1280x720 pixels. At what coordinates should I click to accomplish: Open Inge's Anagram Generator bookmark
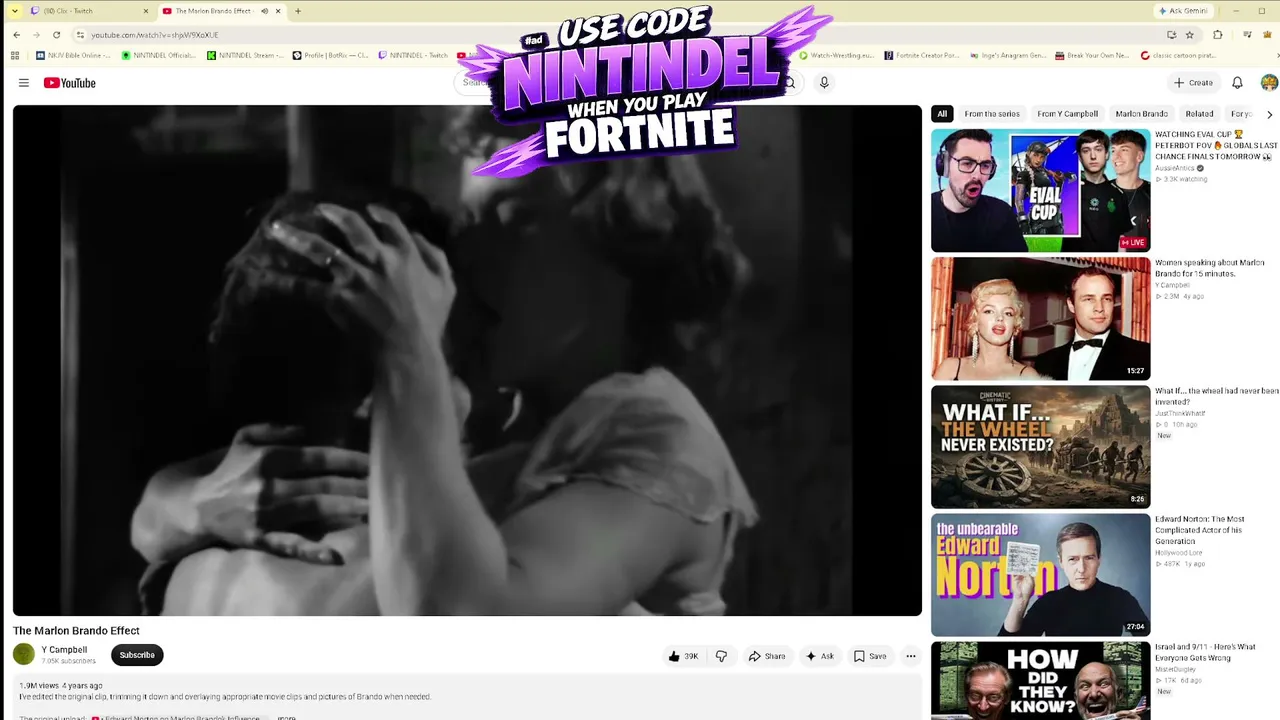point(1008,55)
